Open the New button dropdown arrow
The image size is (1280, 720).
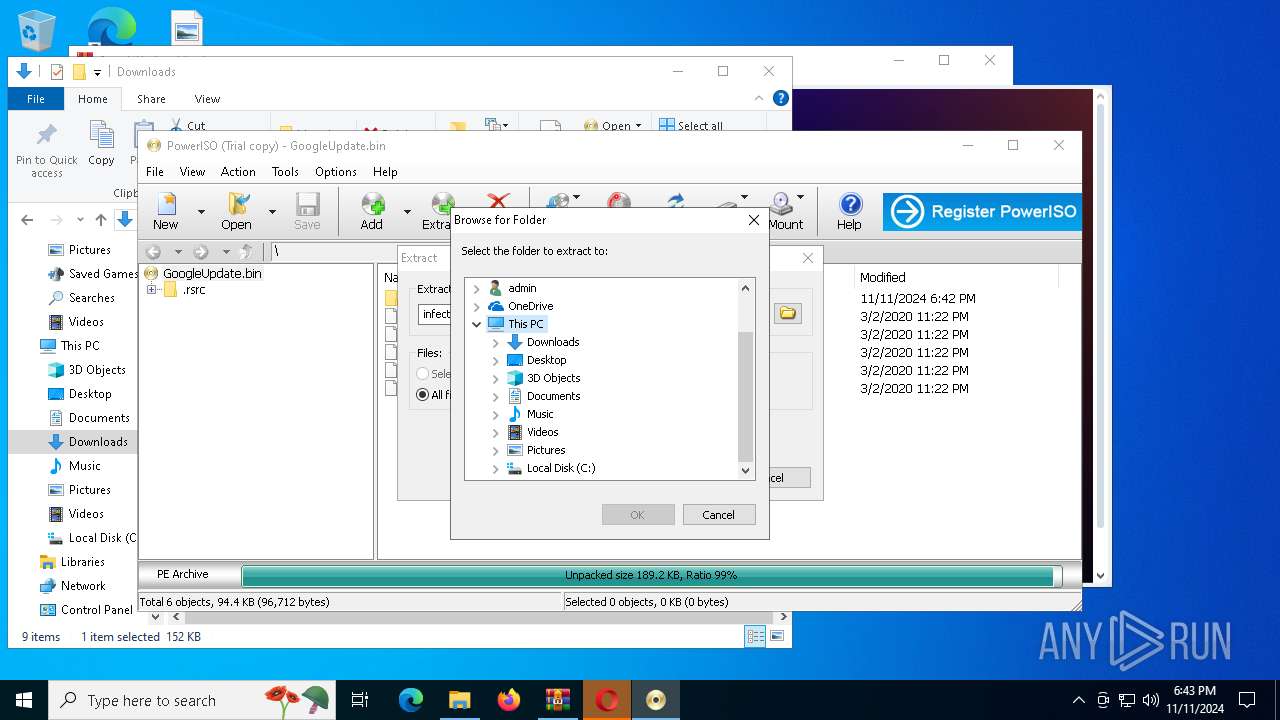point(201,211)
